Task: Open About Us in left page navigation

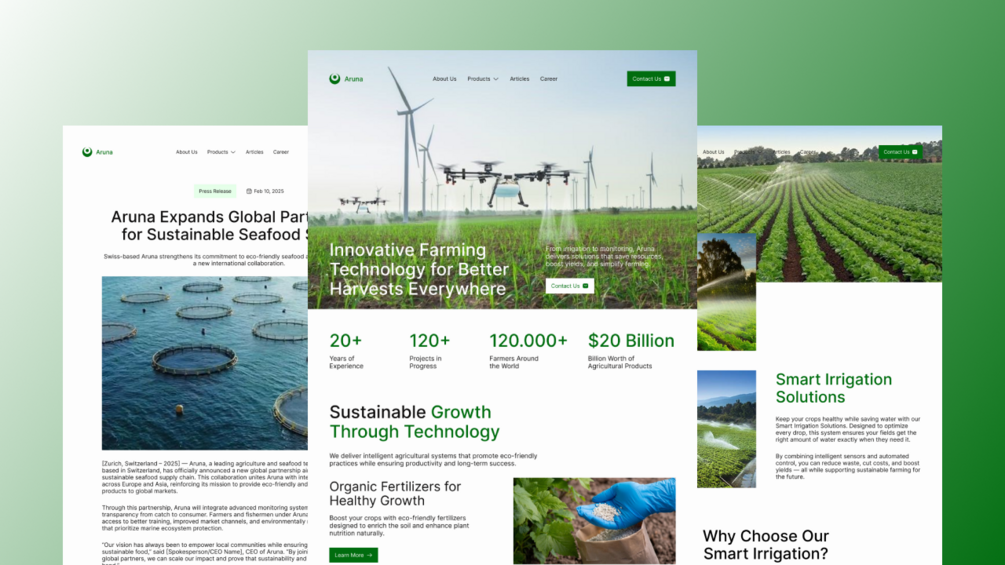Action: coord(187,152)
